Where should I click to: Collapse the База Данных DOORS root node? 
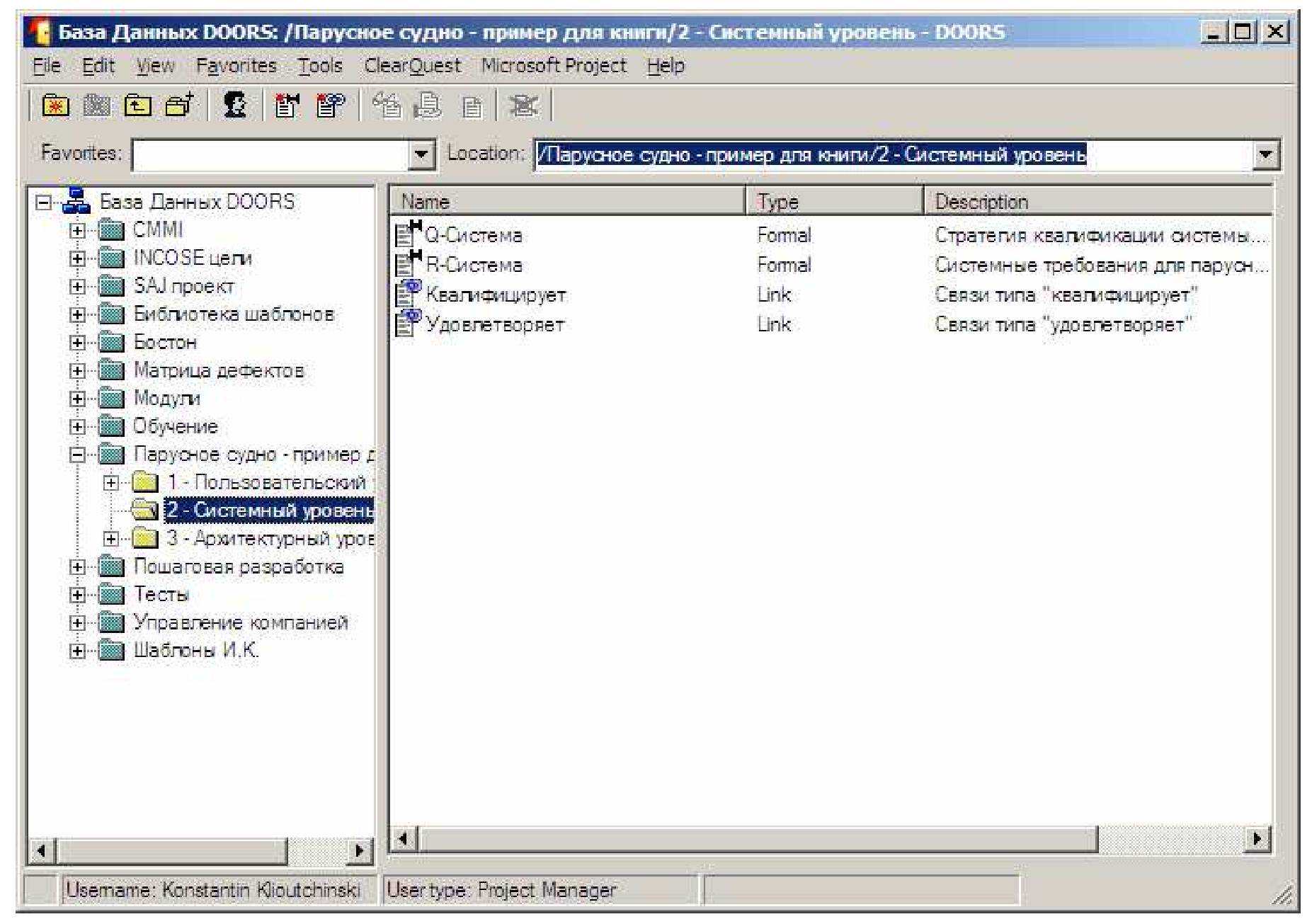click(44, 203)
